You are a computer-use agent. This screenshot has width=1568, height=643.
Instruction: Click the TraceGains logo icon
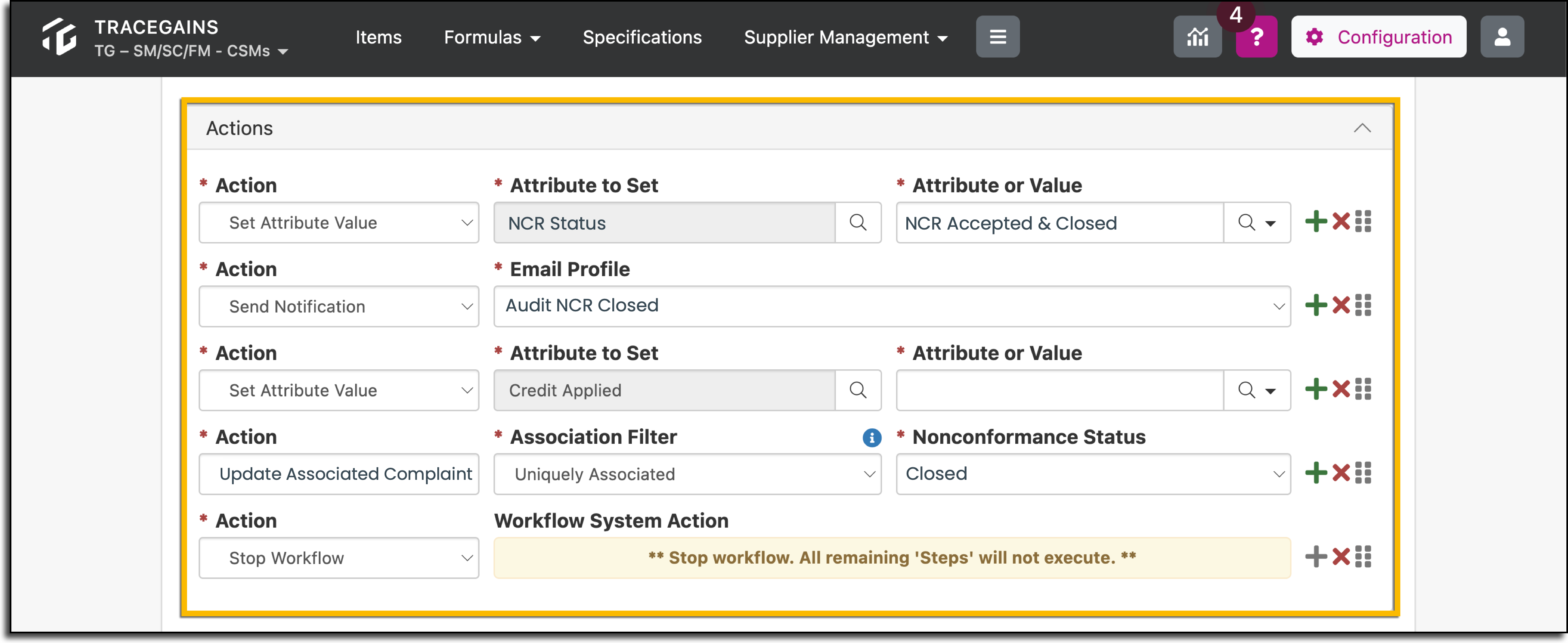point(59,37)
